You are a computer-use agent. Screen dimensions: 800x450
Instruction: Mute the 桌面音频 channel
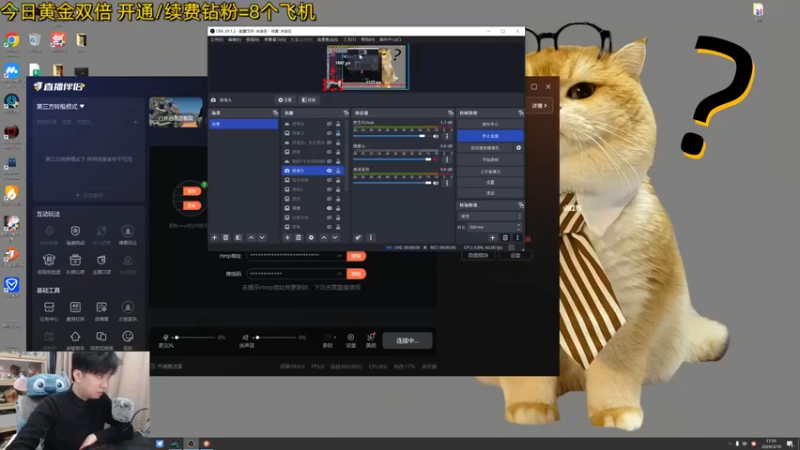[436, 183]
